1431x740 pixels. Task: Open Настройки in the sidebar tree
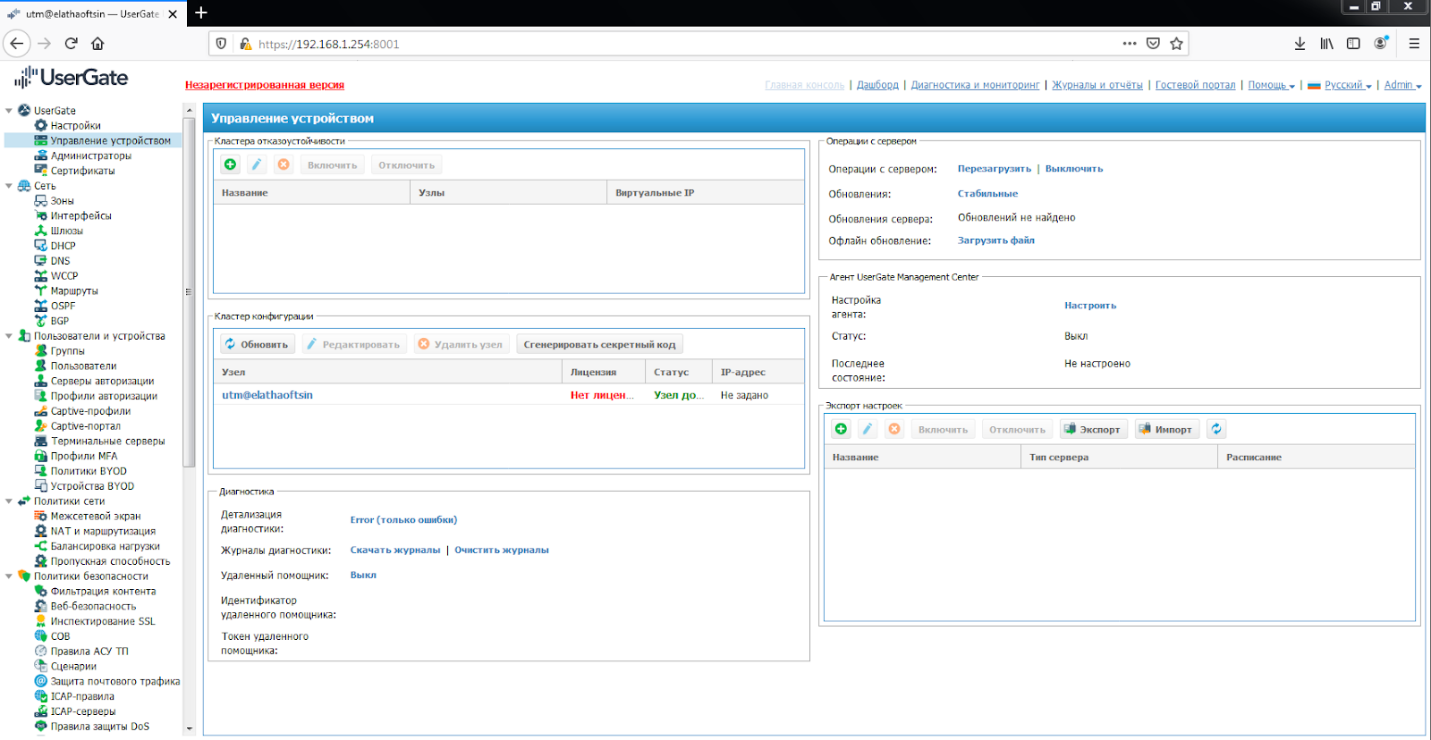point(76,126)
